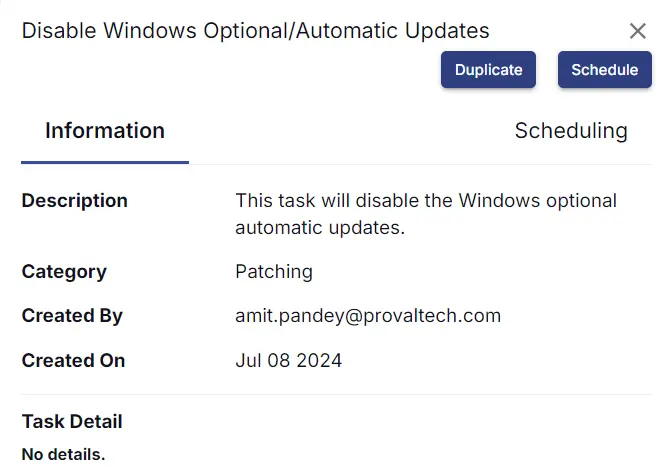Click the Description field label
Screen dimensions: 665x473
tap(75, 201)
